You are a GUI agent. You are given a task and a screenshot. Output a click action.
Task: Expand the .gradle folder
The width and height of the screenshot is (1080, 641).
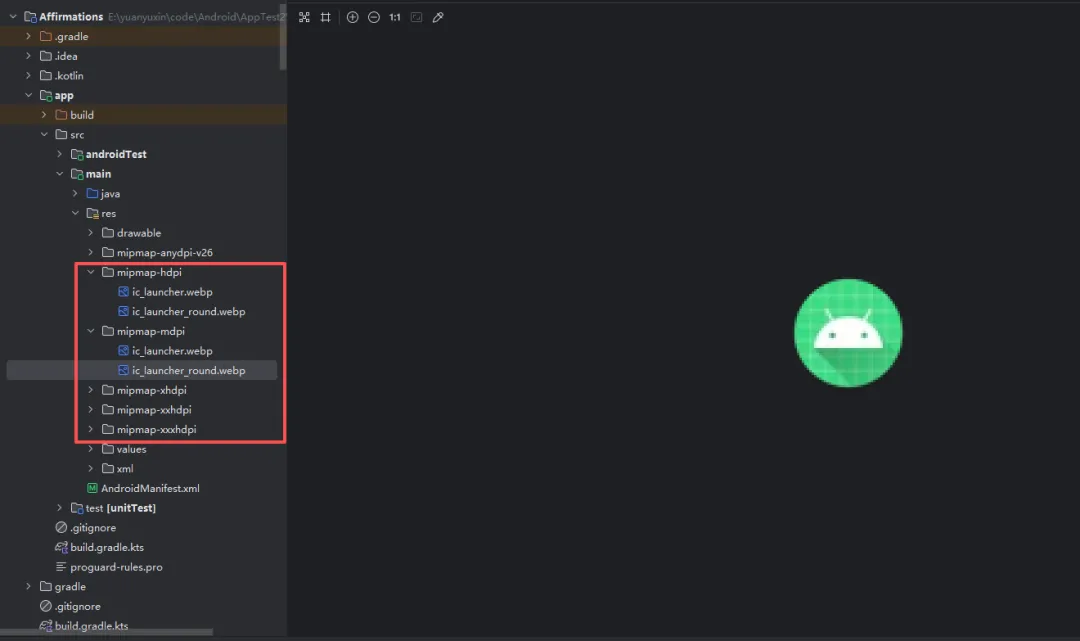tap(28, 36)
